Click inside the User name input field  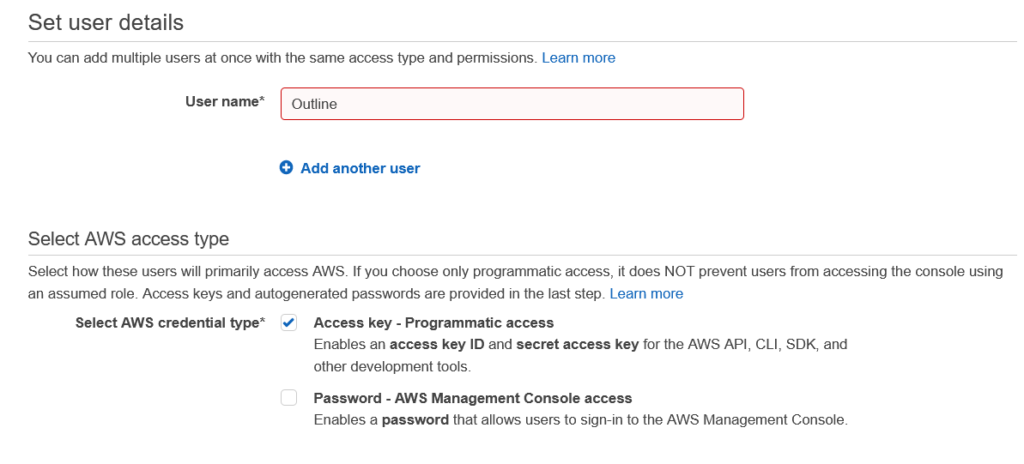512,104
